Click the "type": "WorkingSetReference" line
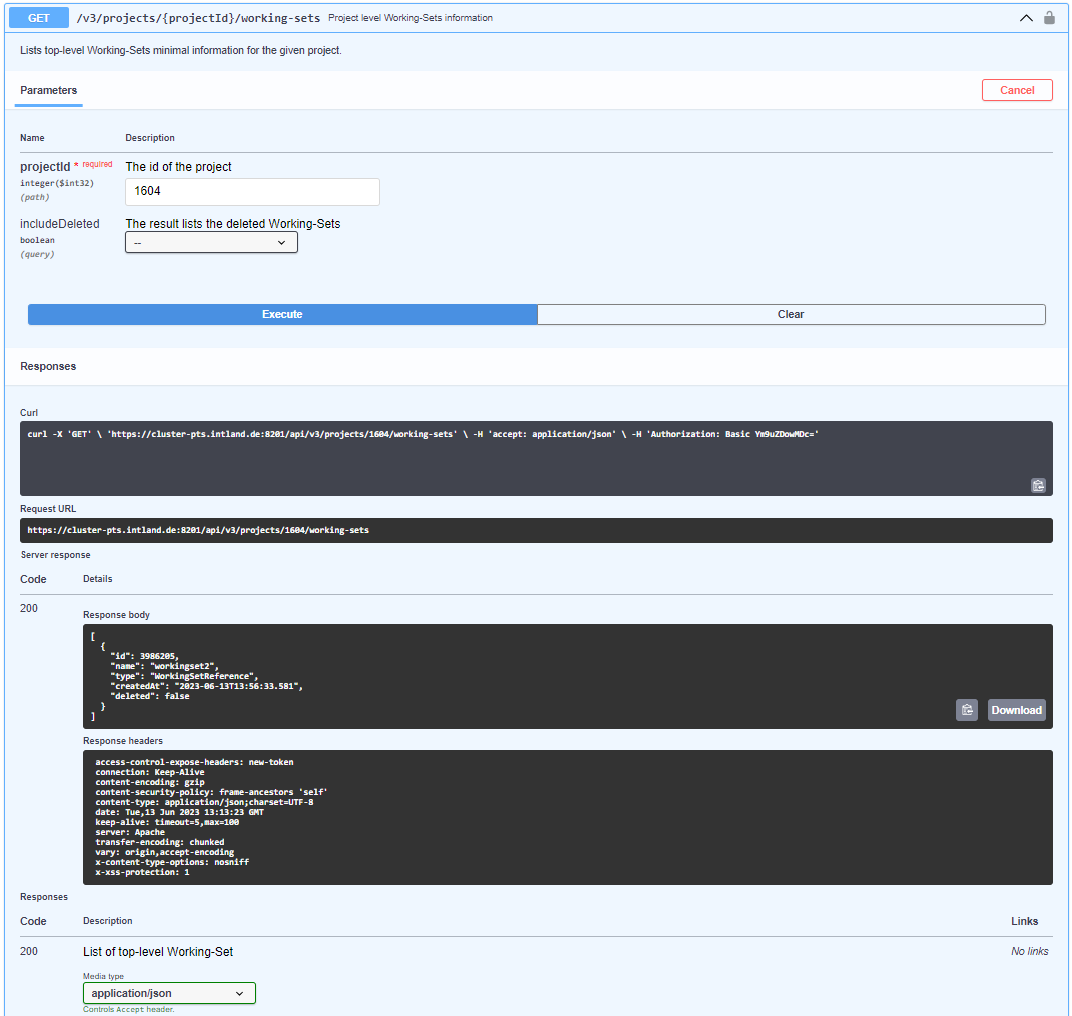The image size is (1072, 1016). click(x=184, y=676)
